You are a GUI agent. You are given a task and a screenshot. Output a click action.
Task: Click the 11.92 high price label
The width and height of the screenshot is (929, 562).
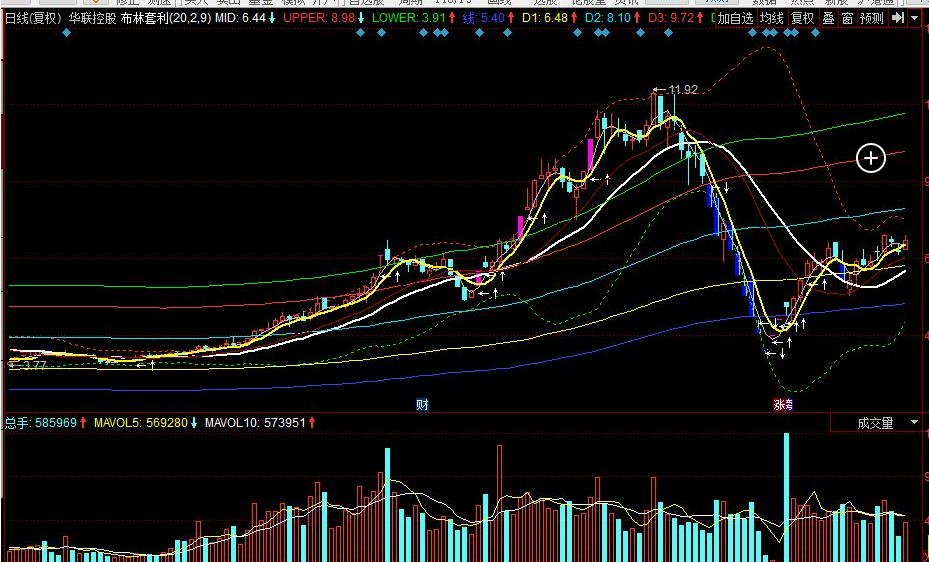[683, 89]
